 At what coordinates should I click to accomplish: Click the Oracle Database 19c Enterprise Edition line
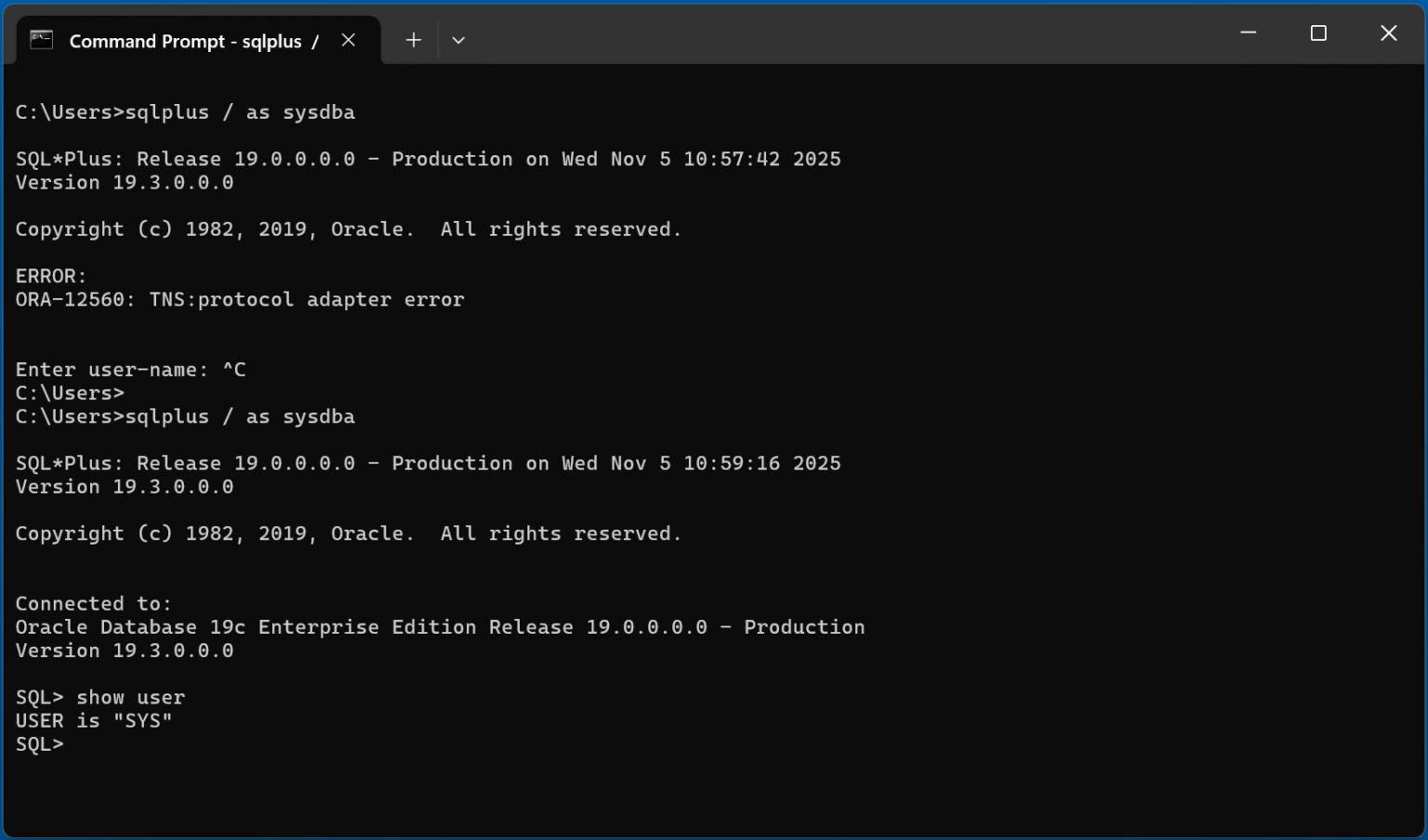(x=439, y=626)
